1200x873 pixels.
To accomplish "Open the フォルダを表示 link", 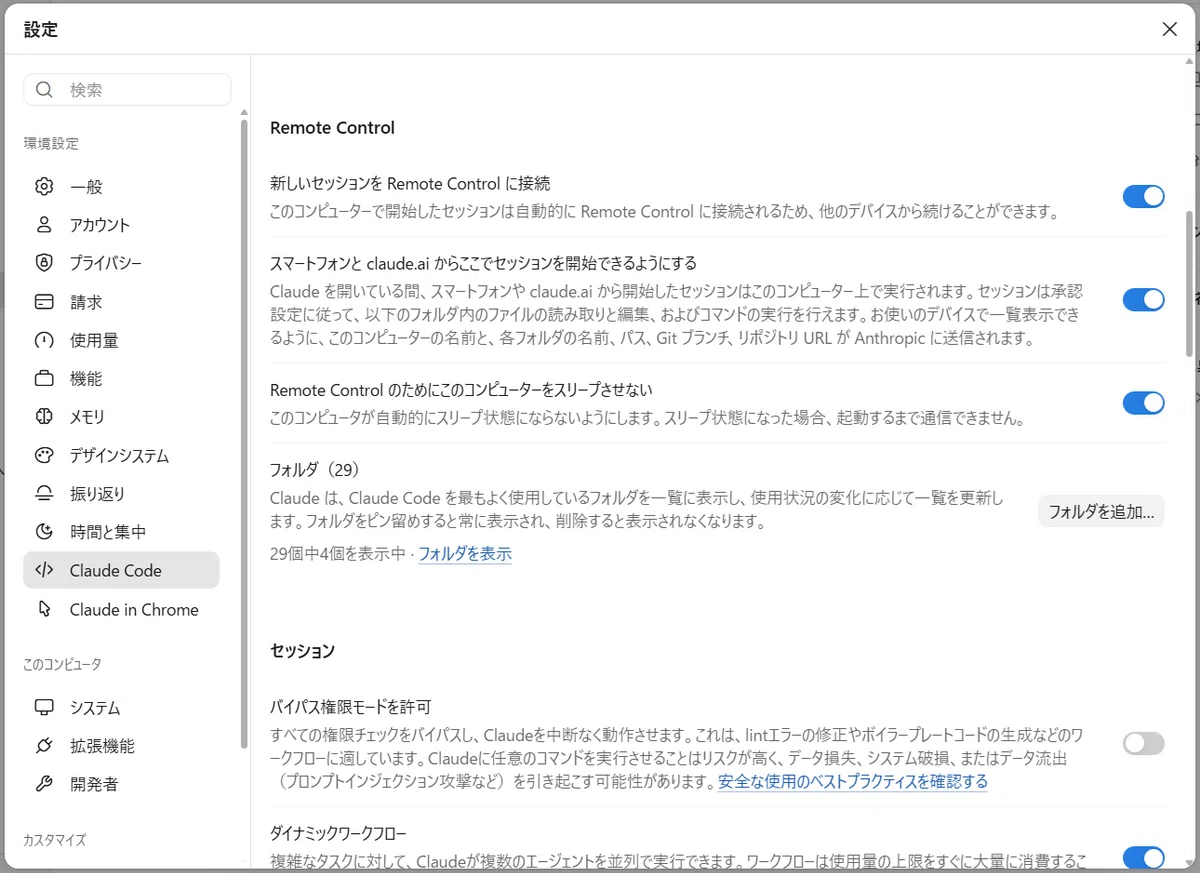I will 465,553.
